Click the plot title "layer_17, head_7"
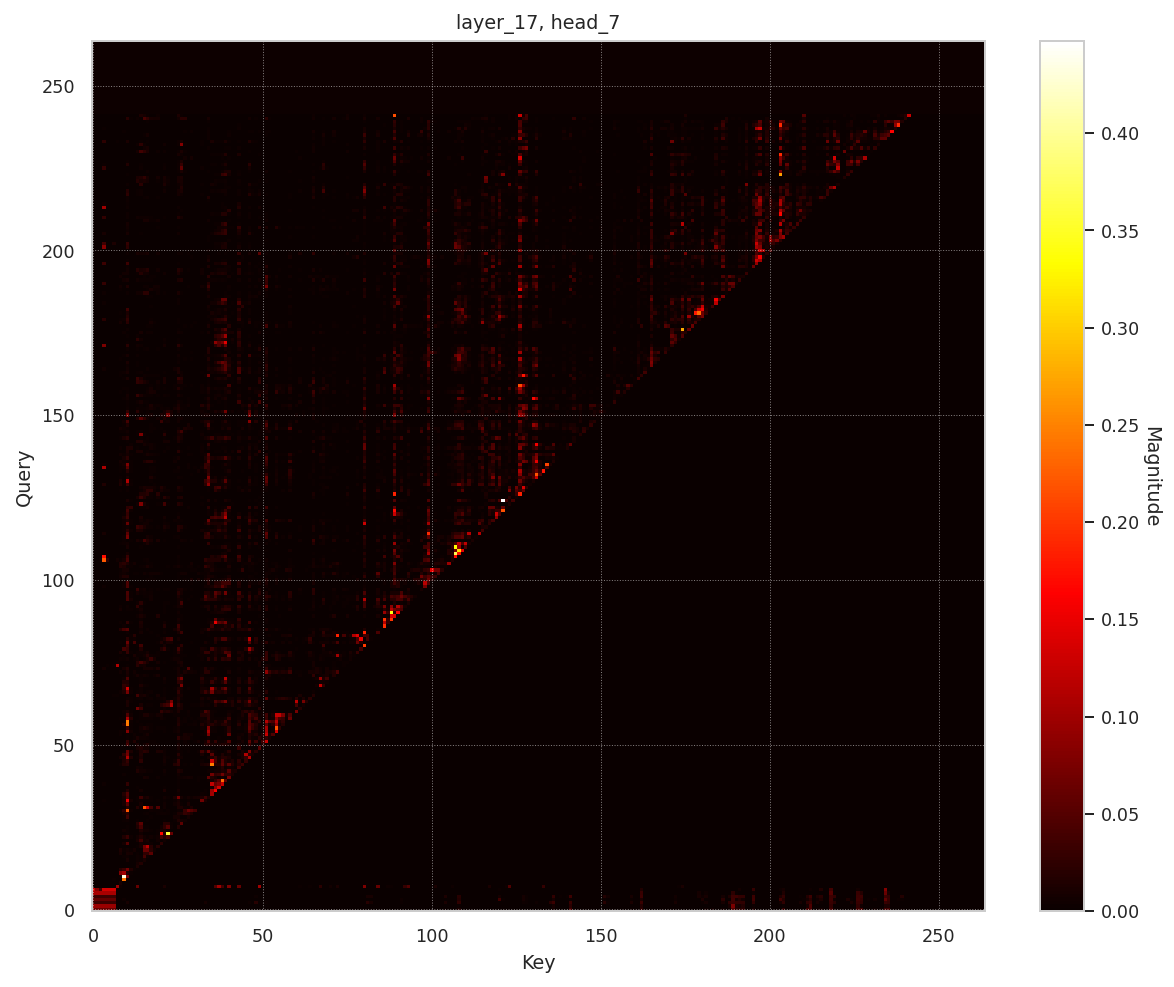This screenshot has width=1174, height=987. click(x=538, y=22)
